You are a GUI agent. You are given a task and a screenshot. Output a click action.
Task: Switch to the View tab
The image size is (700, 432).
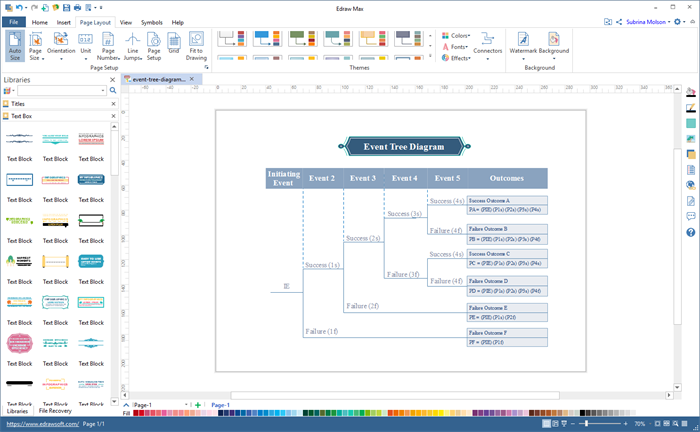(126, 22)
